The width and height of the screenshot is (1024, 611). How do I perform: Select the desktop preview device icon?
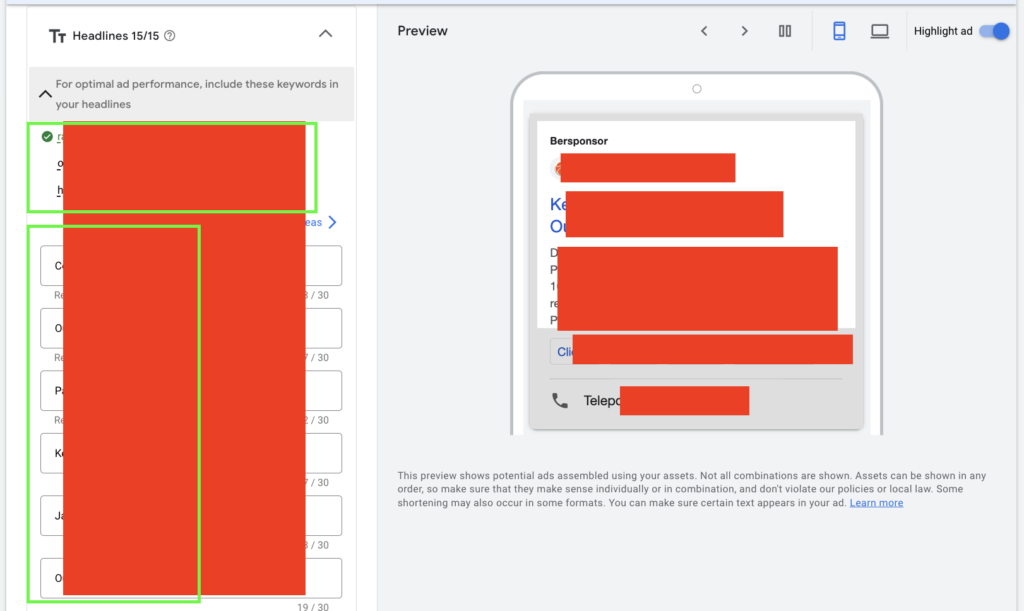pos(879,30)
